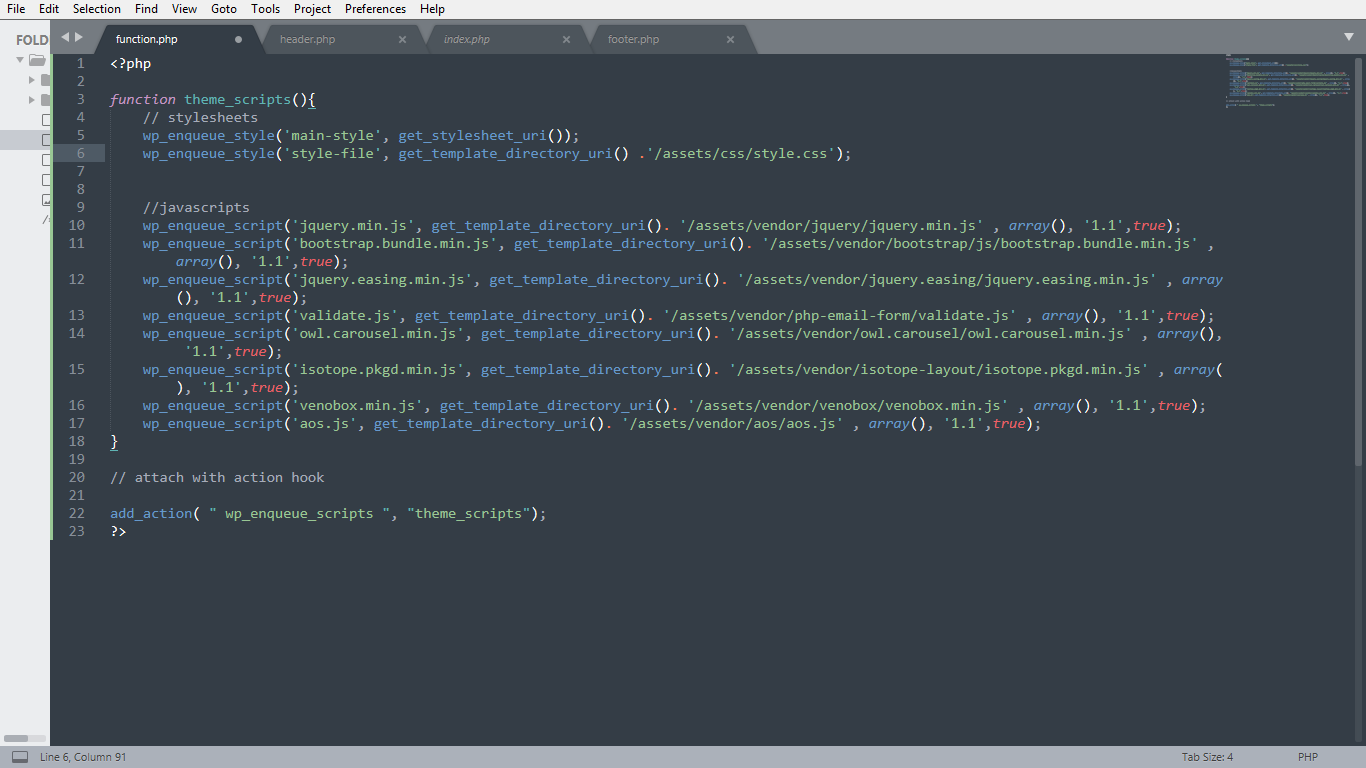
Task: Click line number 3 in gutter
Action: [81, 99]
